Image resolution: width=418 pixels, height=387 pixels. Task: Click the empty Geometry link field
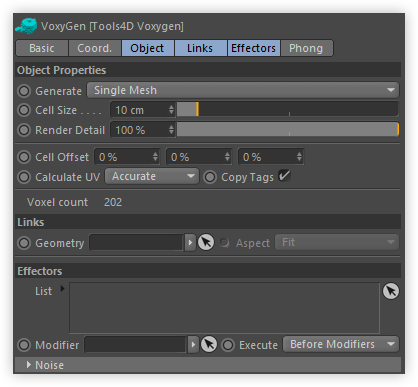(136, 242)
